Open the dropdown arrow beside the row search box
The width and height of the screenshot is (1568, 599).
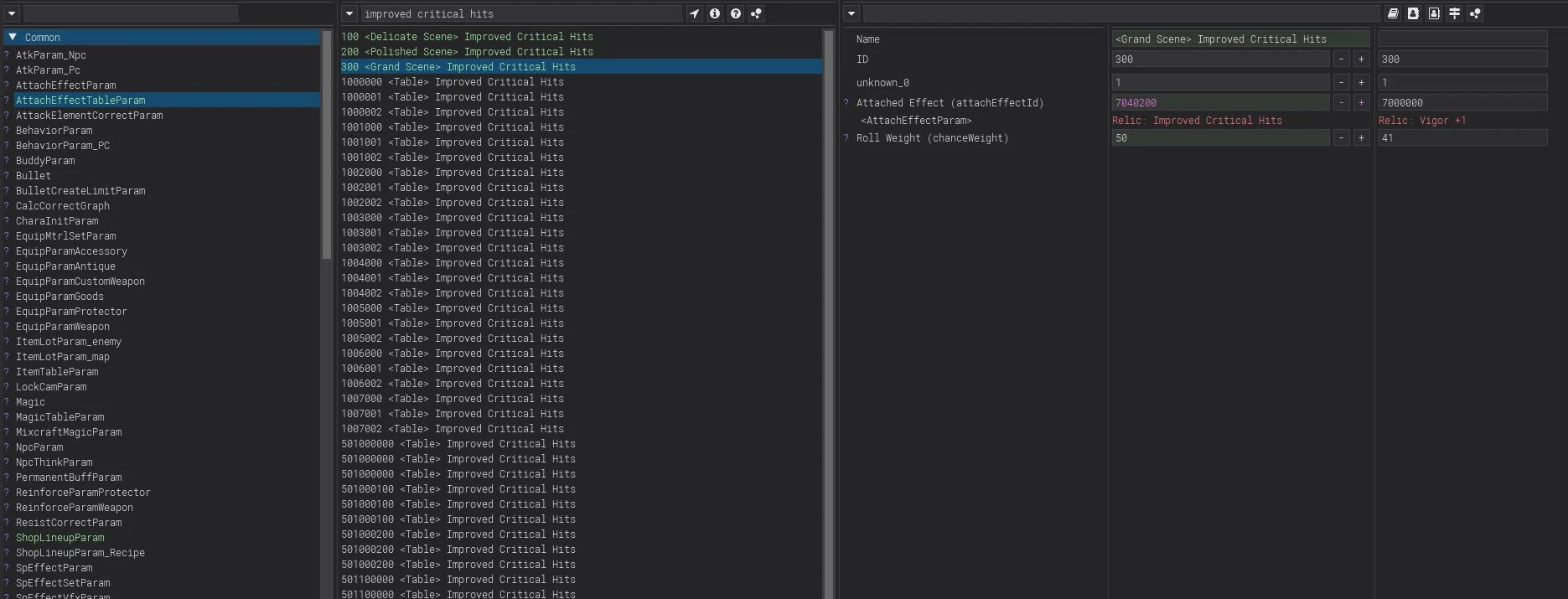(349, 13)
